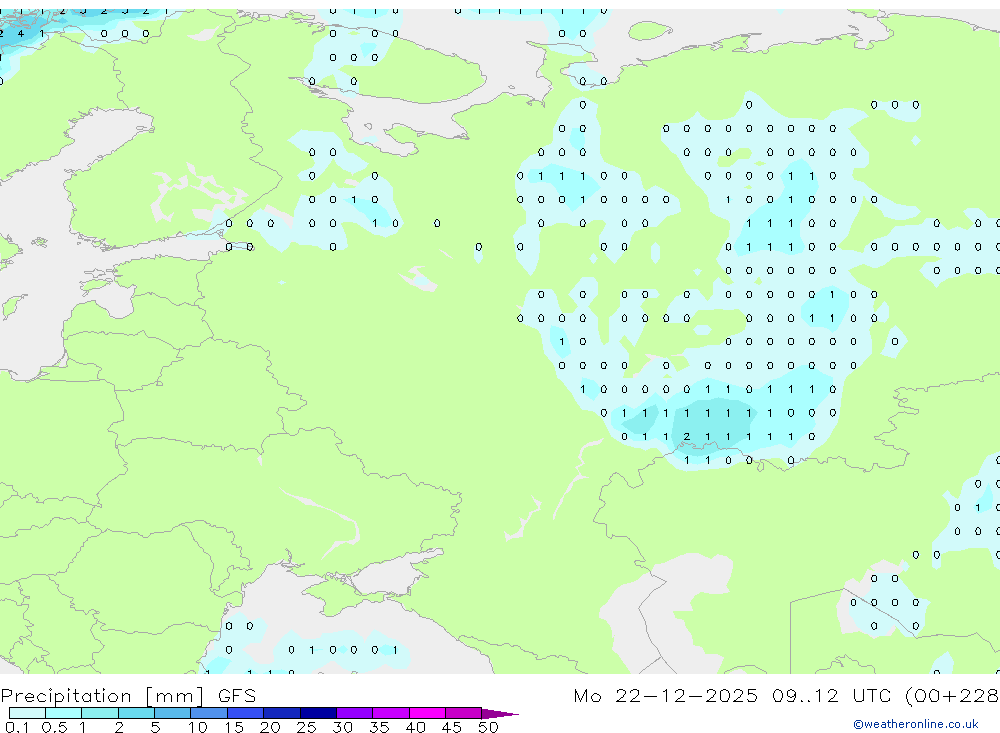Click the weatheronline.co.uk copyright link

915,724
